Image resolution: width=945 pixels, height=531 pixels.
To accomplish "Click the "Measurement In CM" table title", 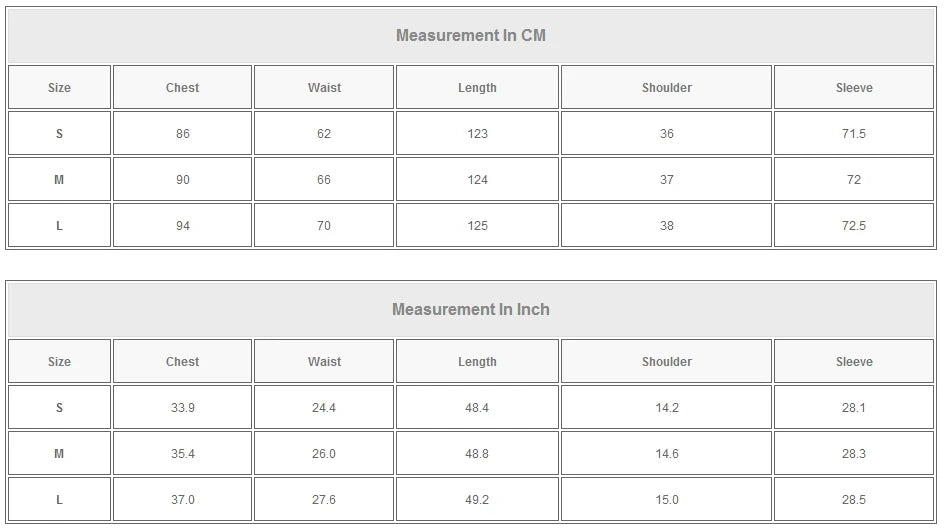I will [x=471, y=36].
